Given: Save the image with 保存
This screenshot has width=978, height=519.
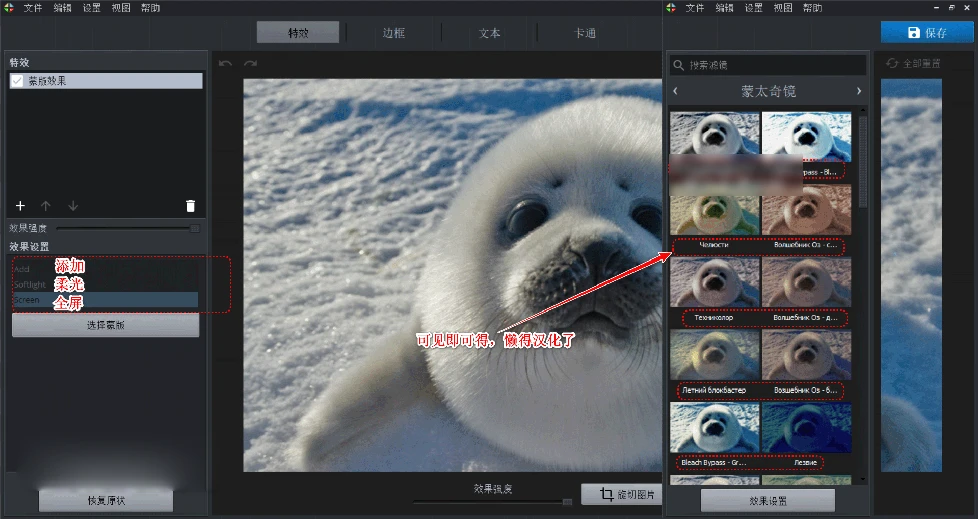Looking at the screenshot, I should [927, 32].
